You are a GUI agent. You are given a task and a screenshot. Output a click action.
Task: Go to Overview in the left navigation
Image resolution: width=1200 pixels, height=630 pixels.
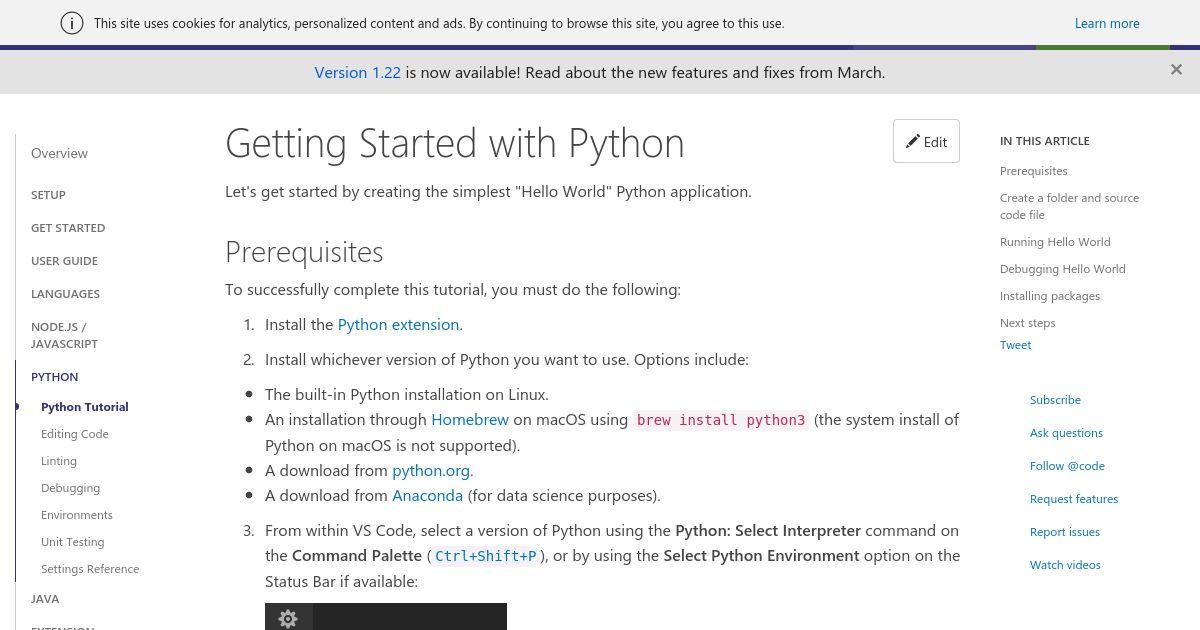click(x=59, y=153)
